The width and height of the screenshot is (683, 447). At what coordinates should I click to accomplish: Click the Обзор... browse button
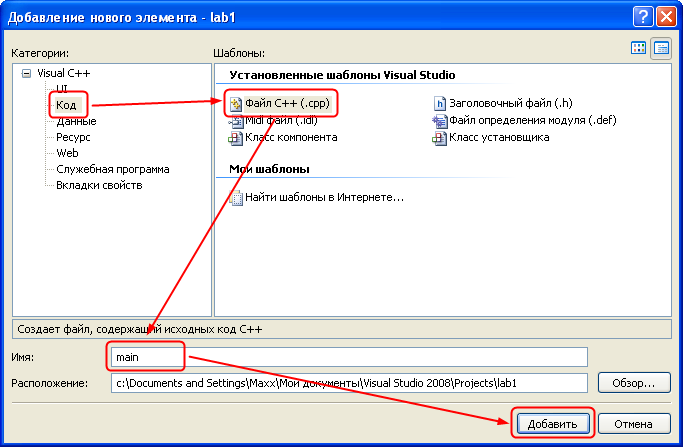(x=634, y=383)
